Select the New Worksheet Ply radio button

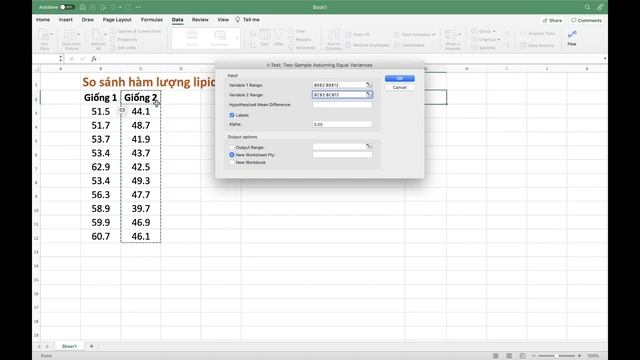pos(232,155)
